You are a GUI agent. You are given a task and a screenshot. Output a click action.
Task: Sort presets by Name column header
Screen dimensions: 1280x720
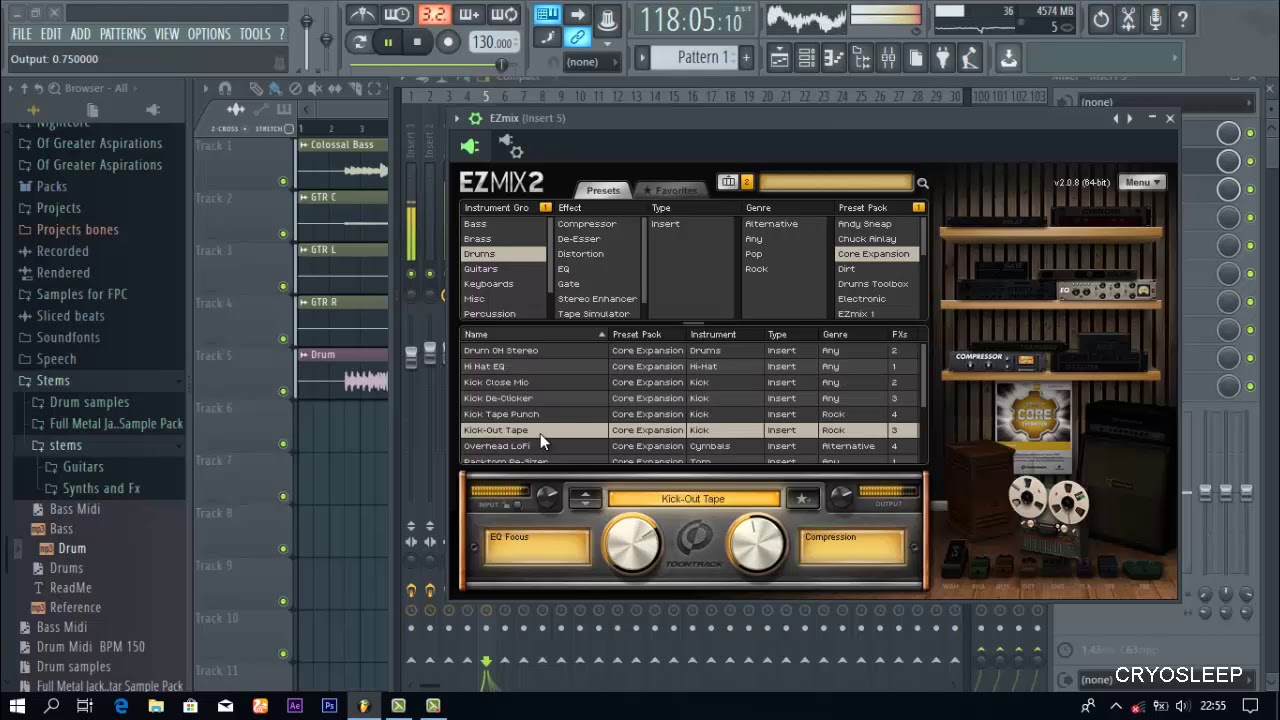[534, 335]
